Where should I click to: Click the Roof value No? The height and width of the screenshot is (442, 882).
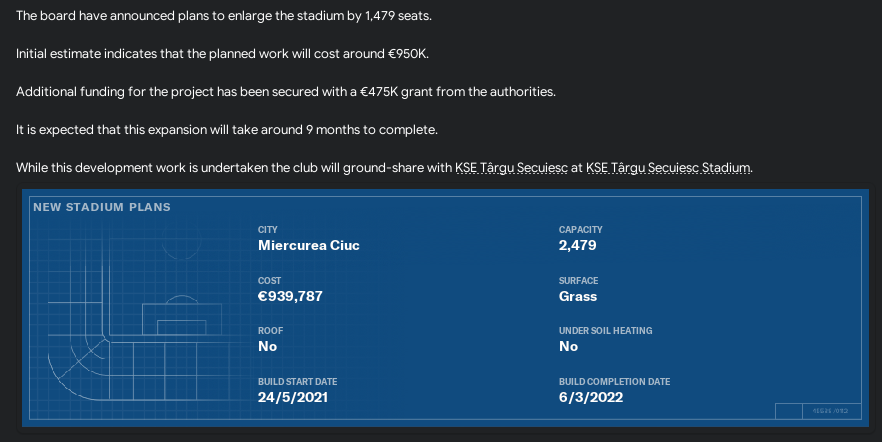point(267,346)
